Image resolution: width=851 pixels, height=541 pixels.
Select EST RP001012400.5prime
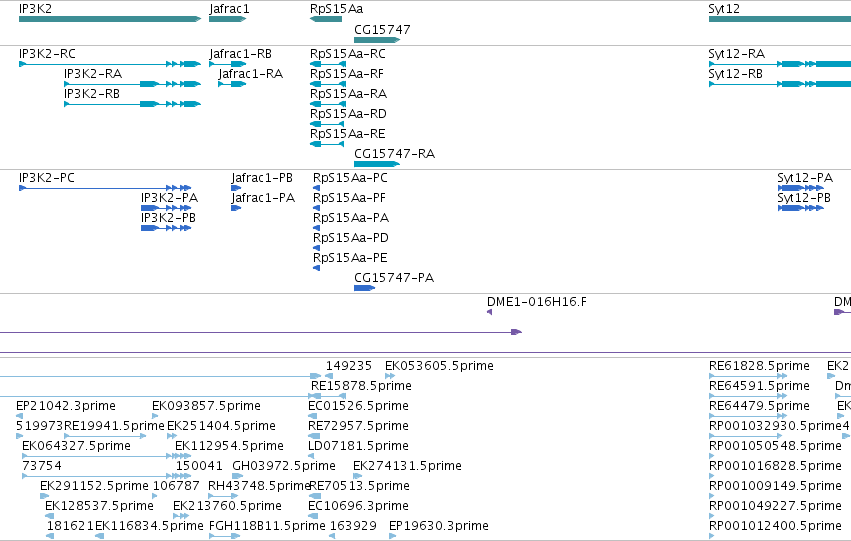tap(712, 536)
